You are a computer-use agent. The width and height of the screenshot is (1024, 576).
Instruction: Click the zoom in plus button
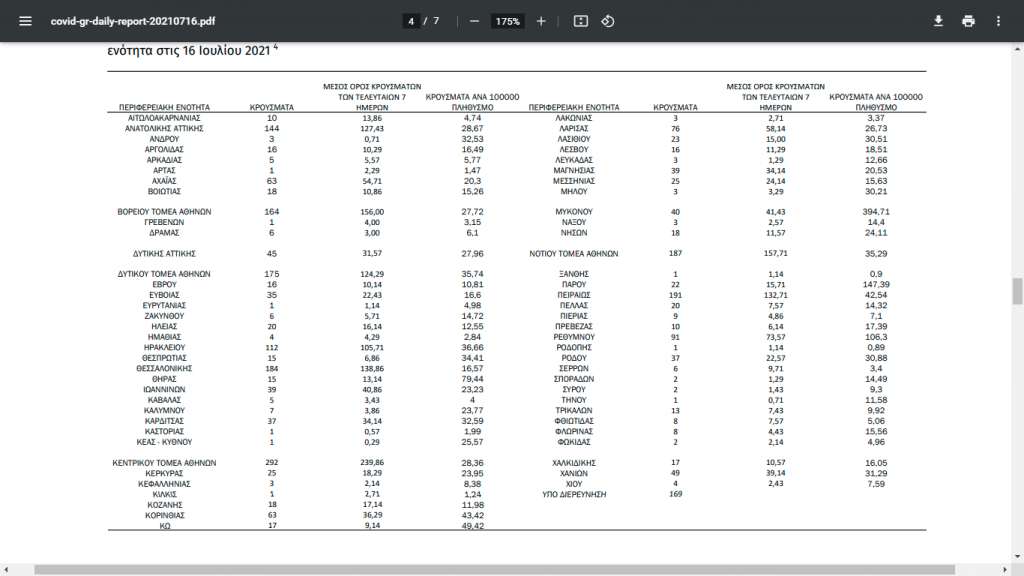(541, 21)
